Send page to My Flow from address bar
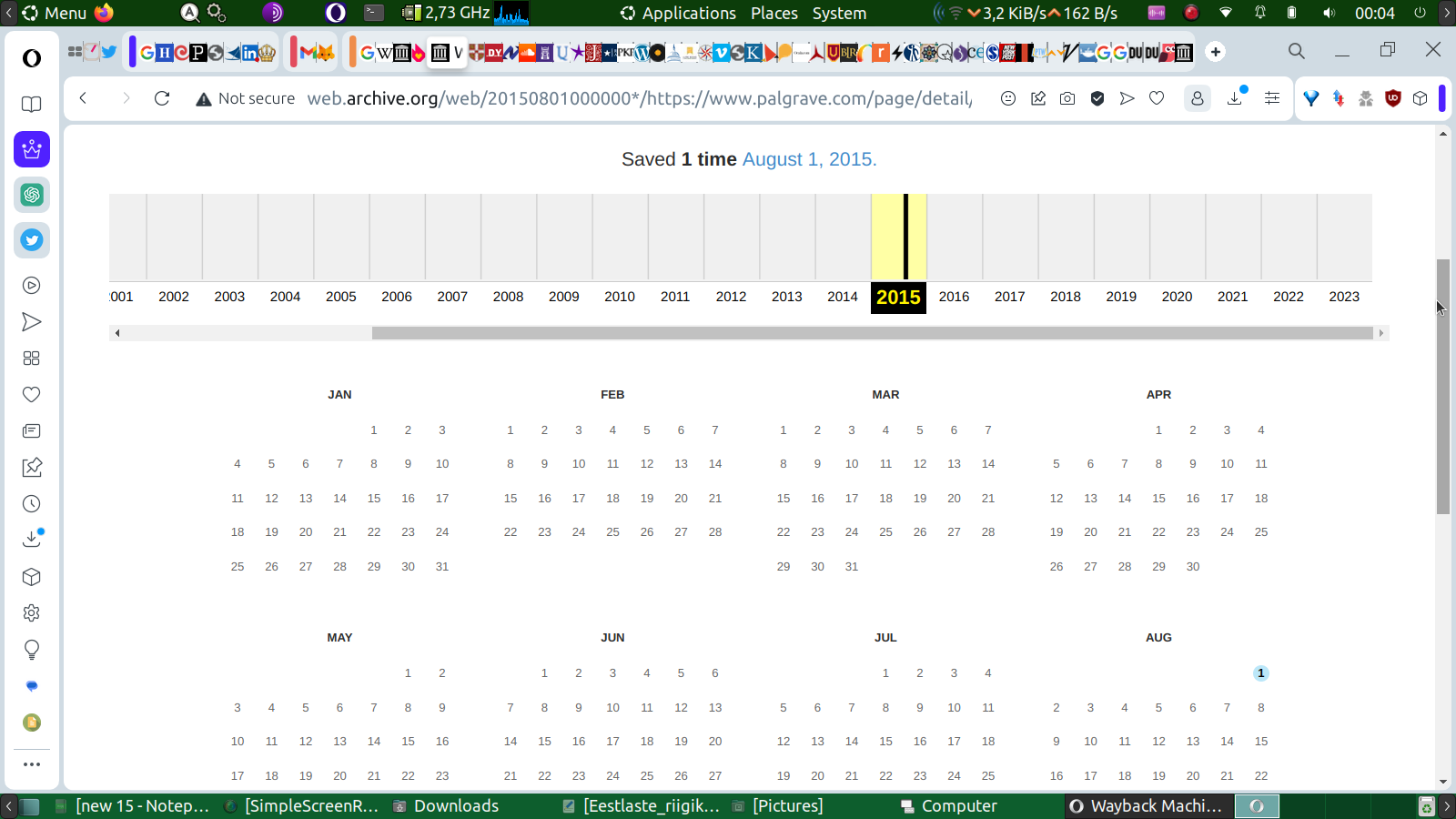This screenshot has width=1456, height=819. (x=1127, y=98)
